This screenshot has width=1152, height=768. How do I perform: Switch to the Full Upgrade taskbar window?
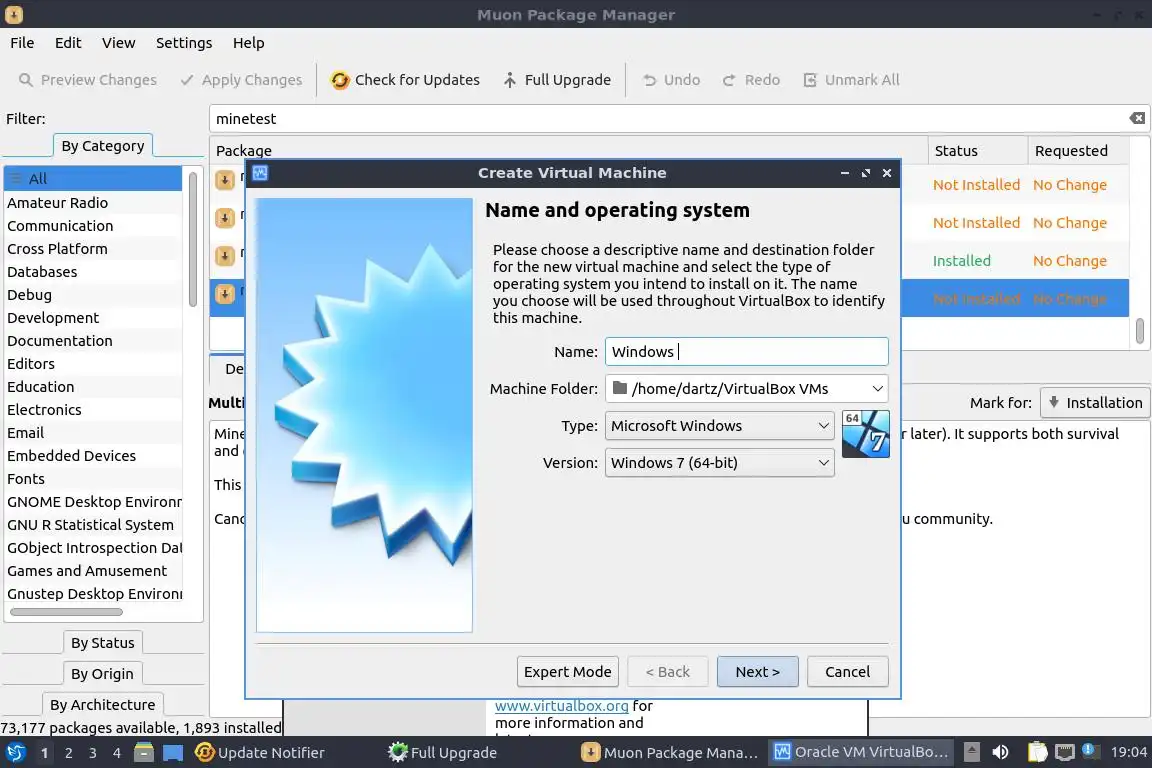[x=442, y=753]
